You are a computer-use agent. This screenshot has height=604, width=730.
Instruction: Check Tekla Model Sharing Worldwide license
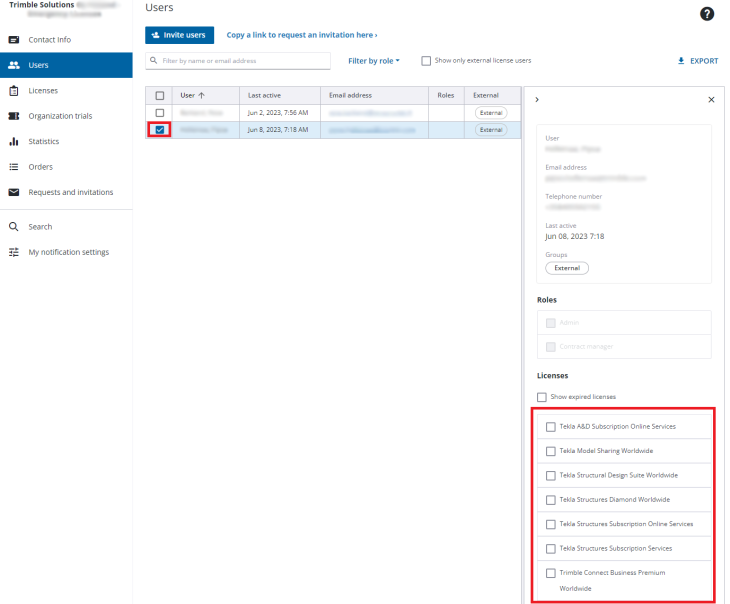click(x=551, y=451)
